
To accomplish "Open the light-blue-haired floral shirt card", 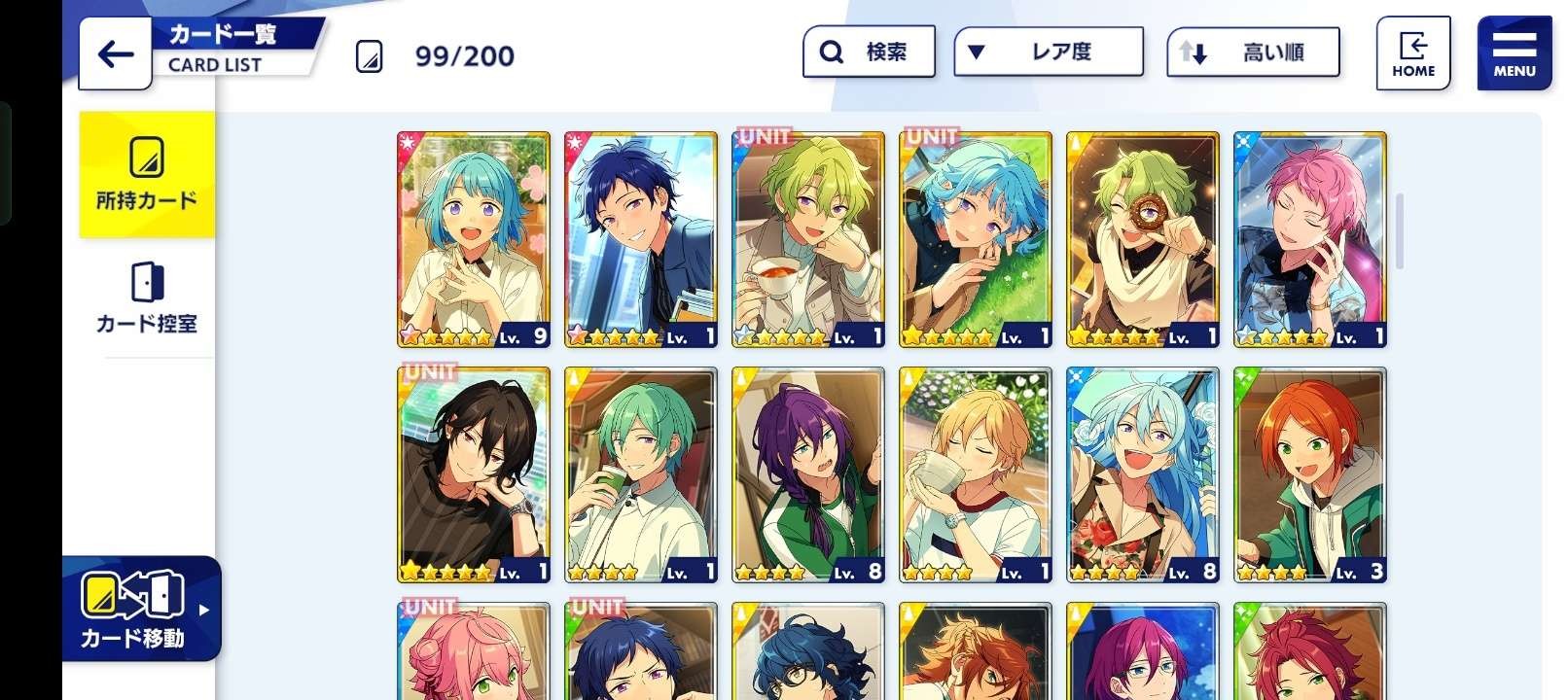I will [1143, 475].
